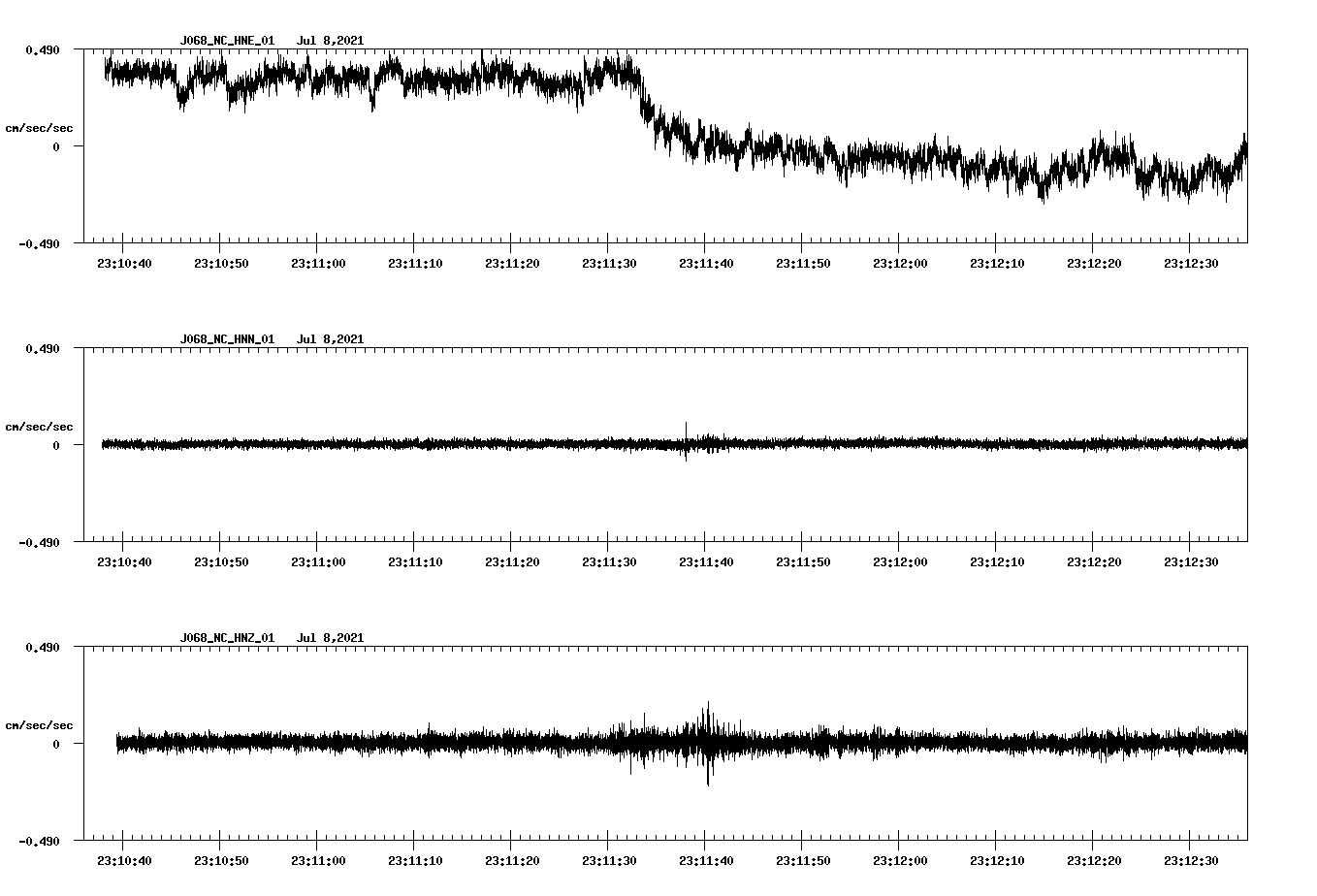Screen dimensions: 1317x896
Task: Click 23:12:20 time label under HNE plot
Action: coord(1094,264)
